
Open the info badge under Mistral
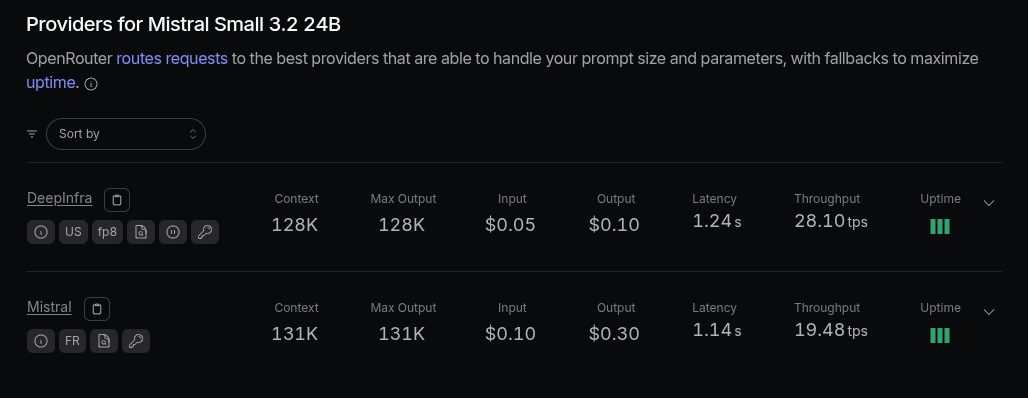point(41,341)
